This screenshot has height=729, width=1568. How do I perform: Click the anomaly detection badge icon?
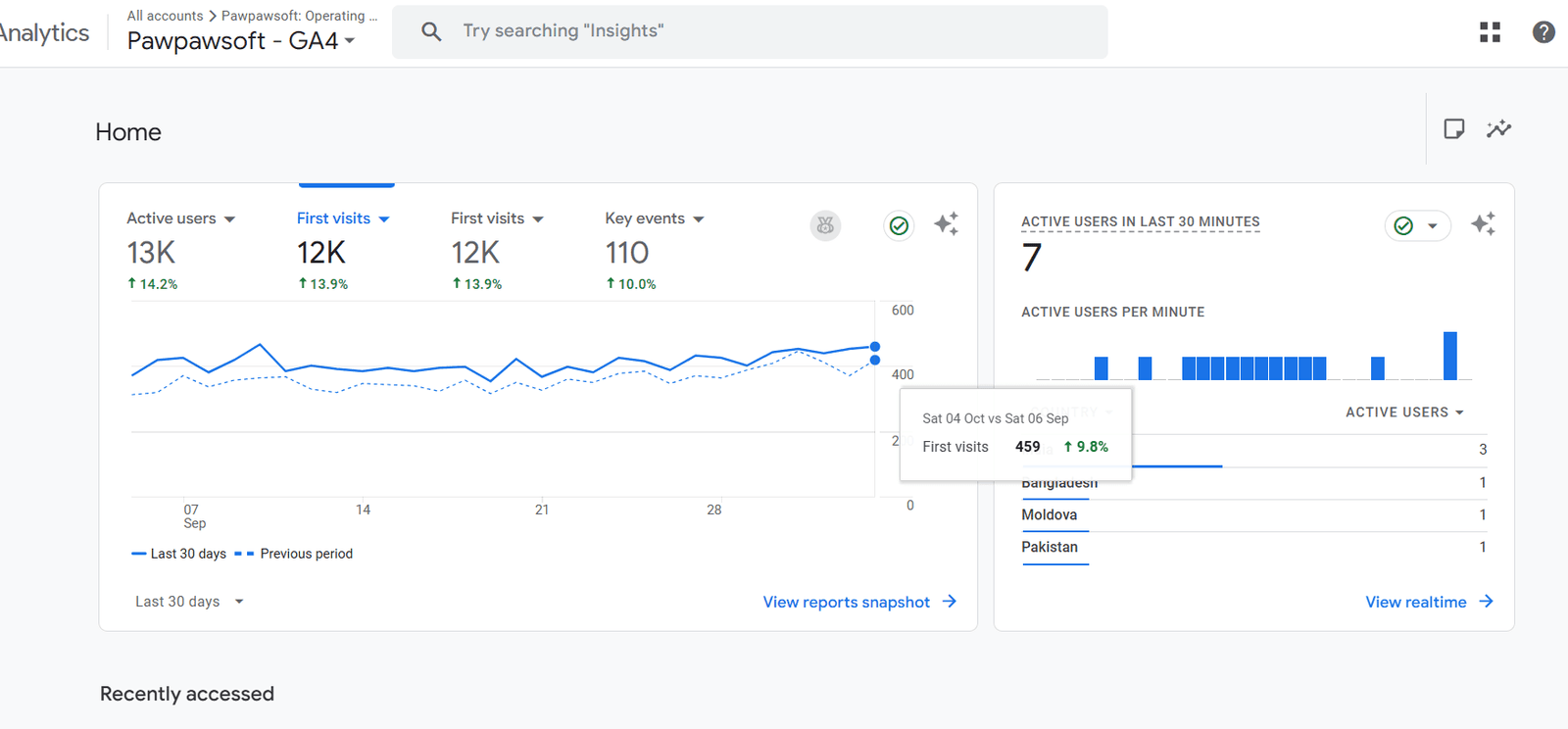pos(825,225)
